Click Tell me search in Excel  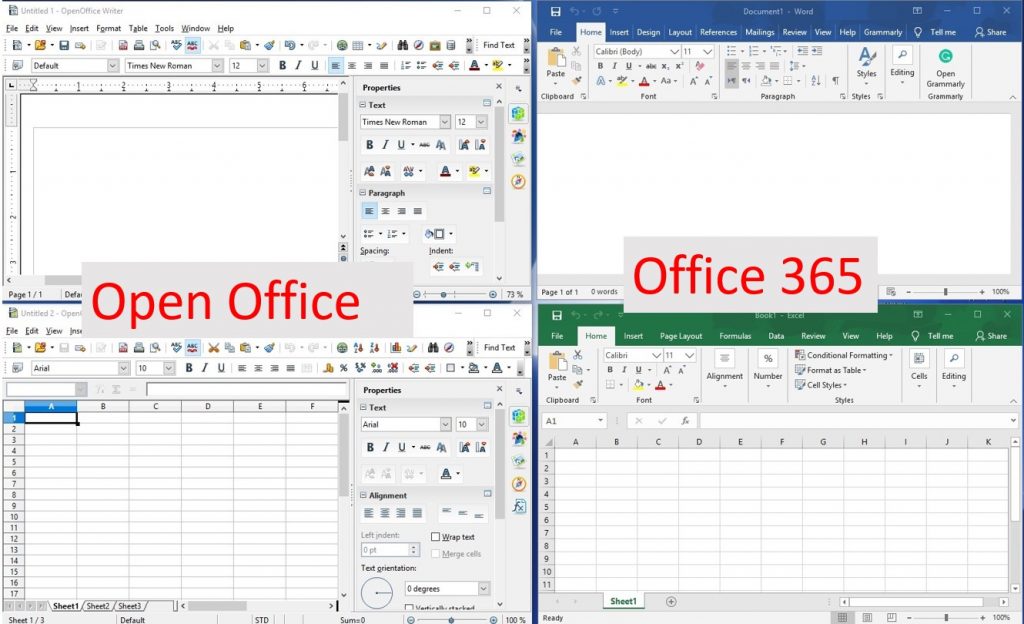coord(933,336)
